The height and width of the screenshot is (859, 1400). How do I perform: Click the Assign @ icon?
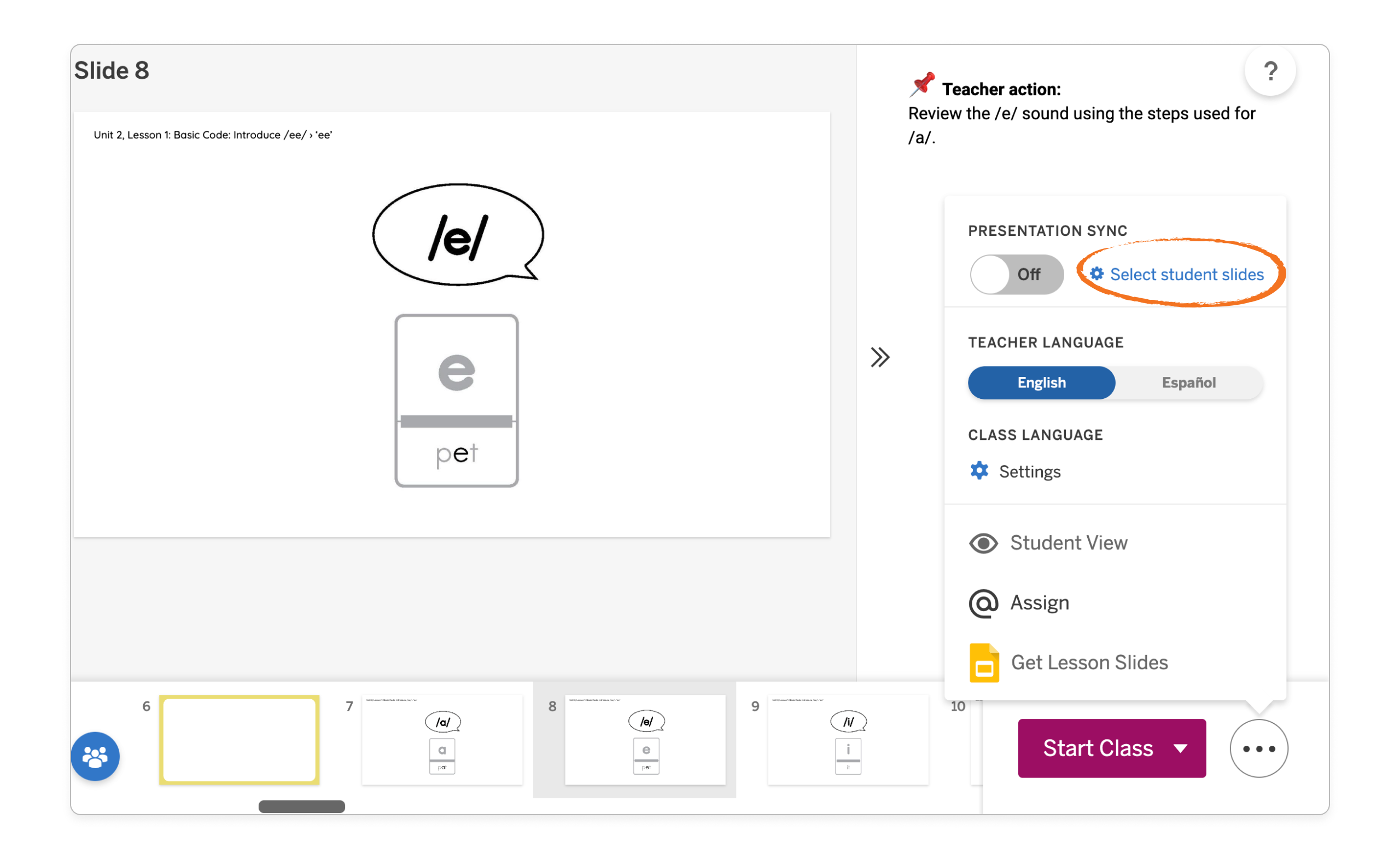click(983, 603)
